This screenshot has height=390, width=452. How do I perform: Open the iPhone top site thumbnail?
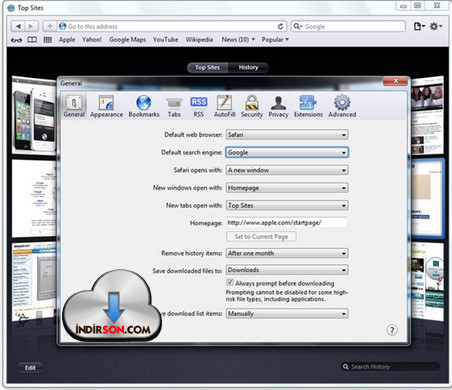click(x=34, y=116)
